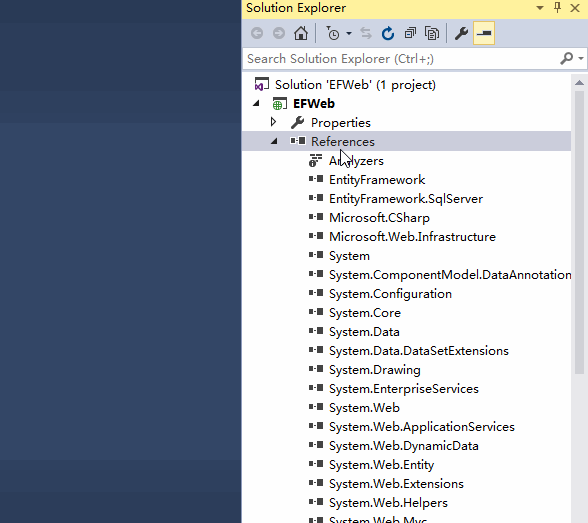Collapse All nodes in Solution Explorer
Viewport: 588px width, 523px height.
410,33
